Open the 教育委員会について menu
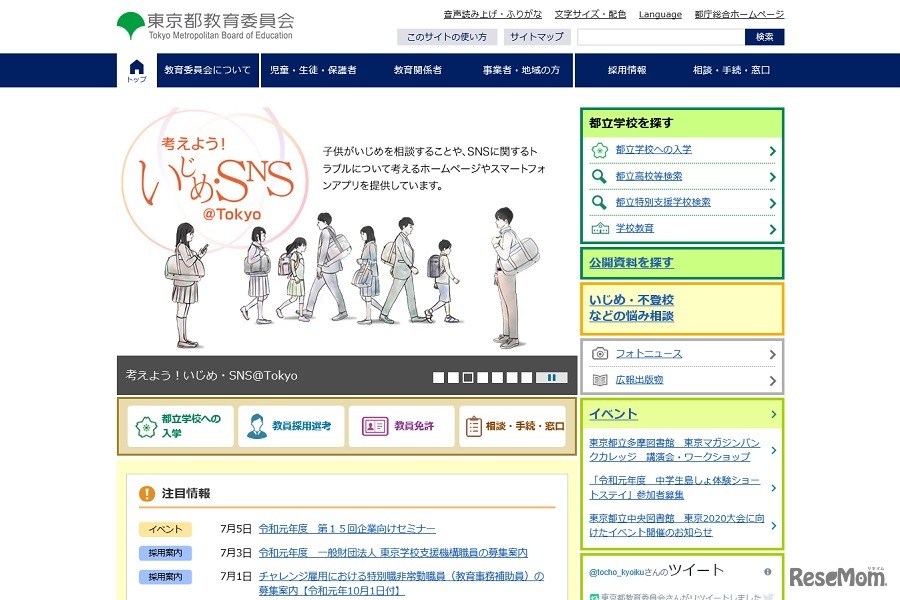The height and width of the screenshot is (600, 900). point(207,70)
